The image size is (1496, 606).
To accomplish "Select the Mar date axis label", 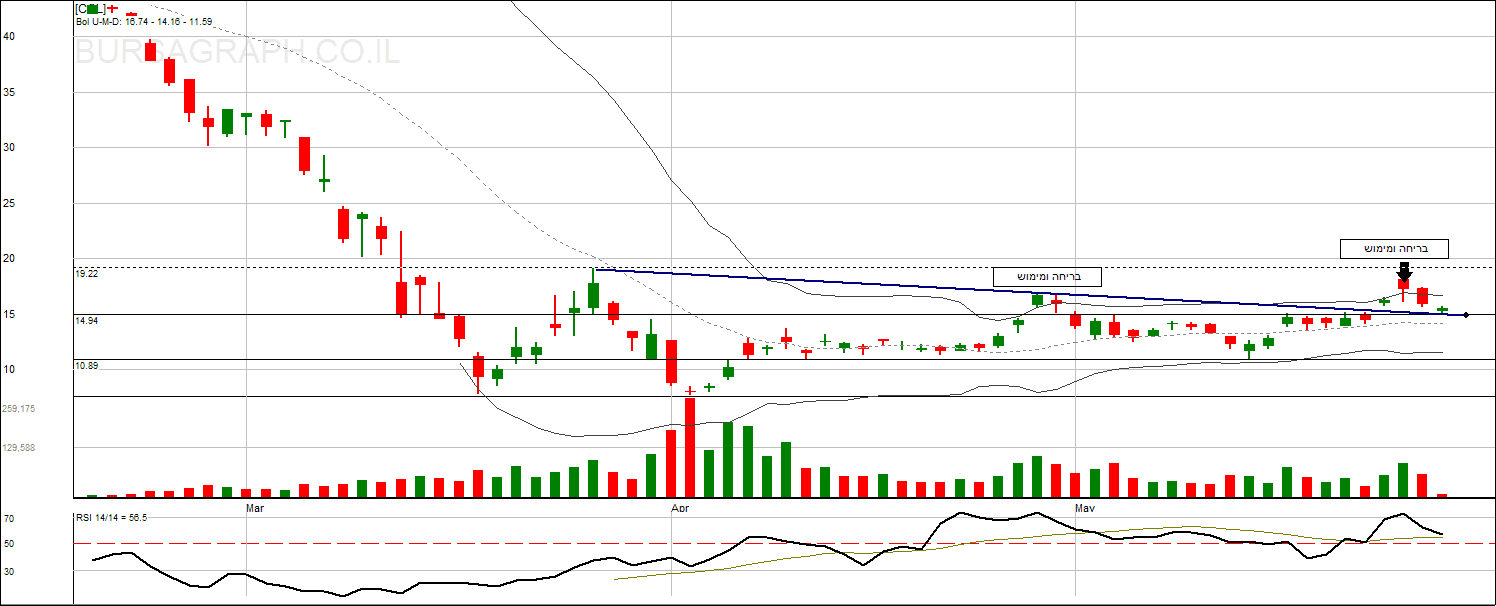I will [x=254, y=508].
